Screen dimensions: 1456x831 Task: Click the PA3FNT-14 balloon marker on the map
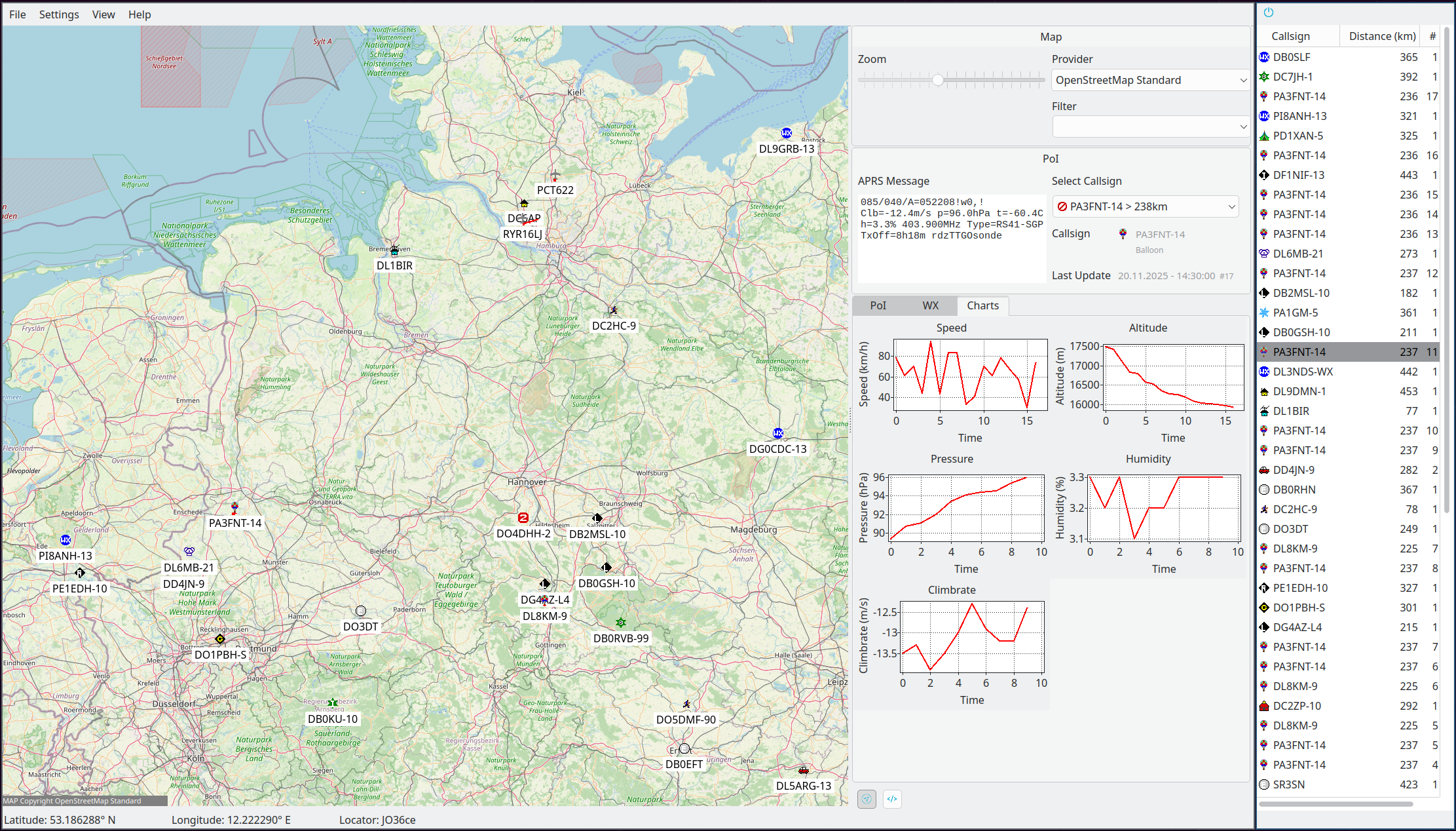click(234, 507)
